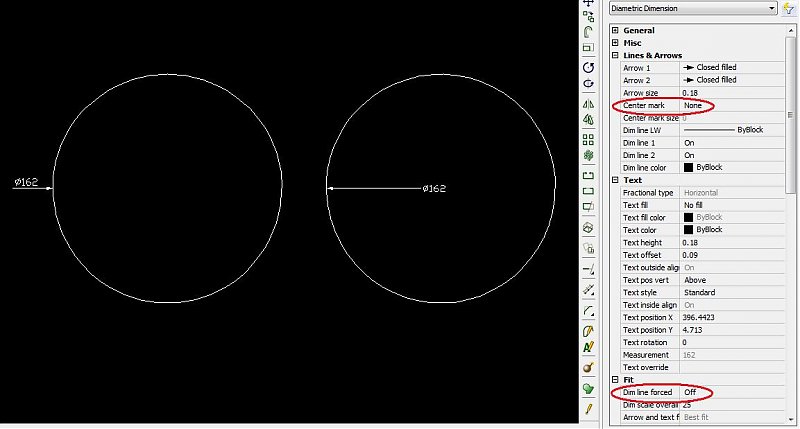Click the empty Text override field

coord(733,367)
